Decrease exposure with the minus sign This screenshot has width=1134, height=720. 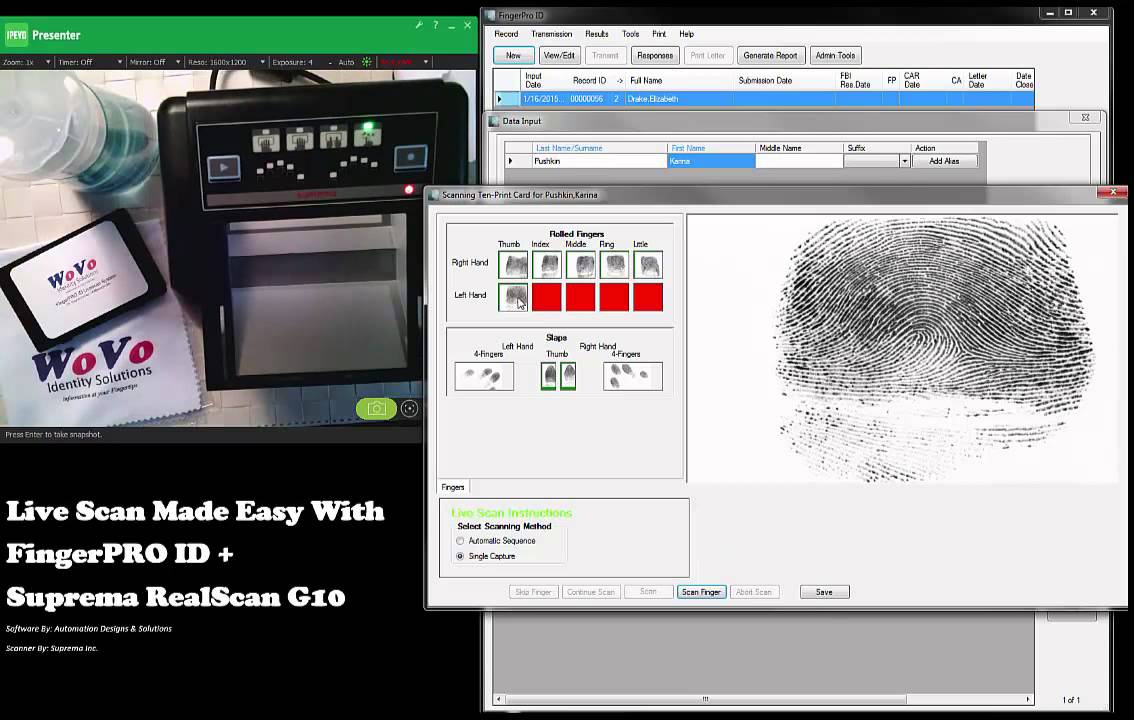point(330,62)
